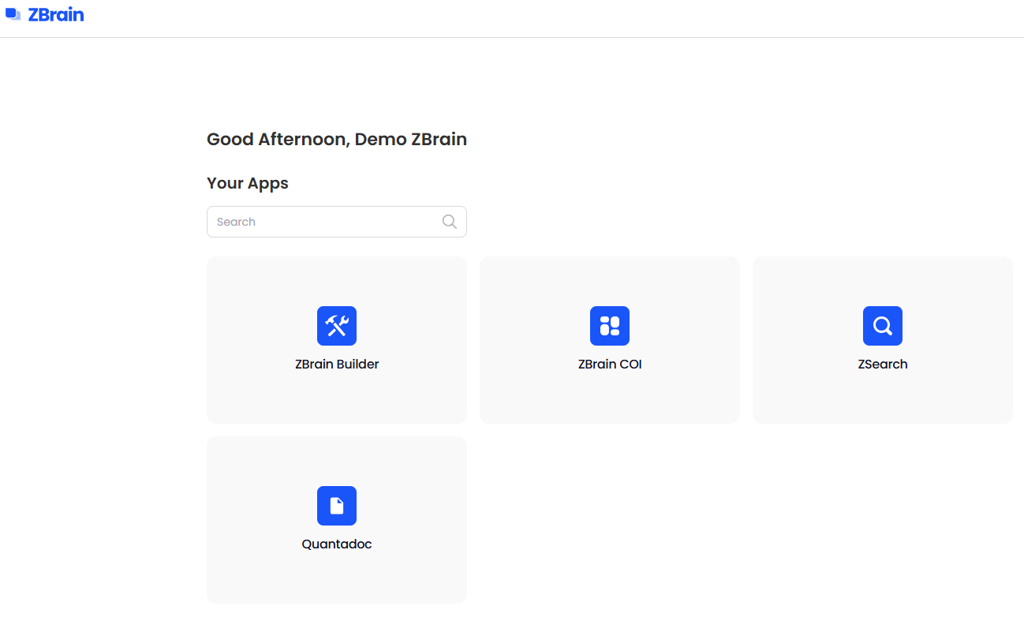The image size is (1024, 621).
Task: Click the hammer-and-wrench ZBrain Builder icon
Action: [x=336, y=326]
